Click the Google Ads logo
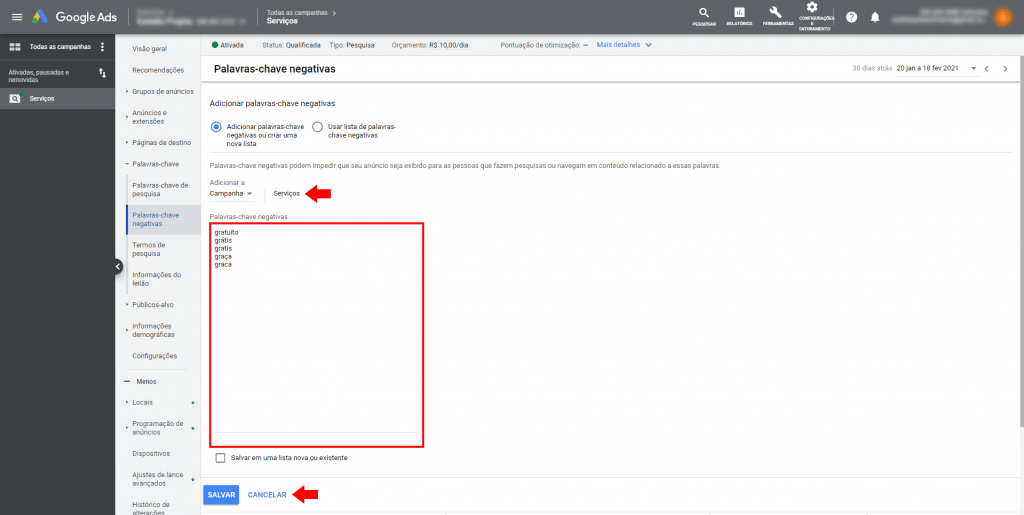This screenshot has width=1024, height=515. click(x=74, y=17)
